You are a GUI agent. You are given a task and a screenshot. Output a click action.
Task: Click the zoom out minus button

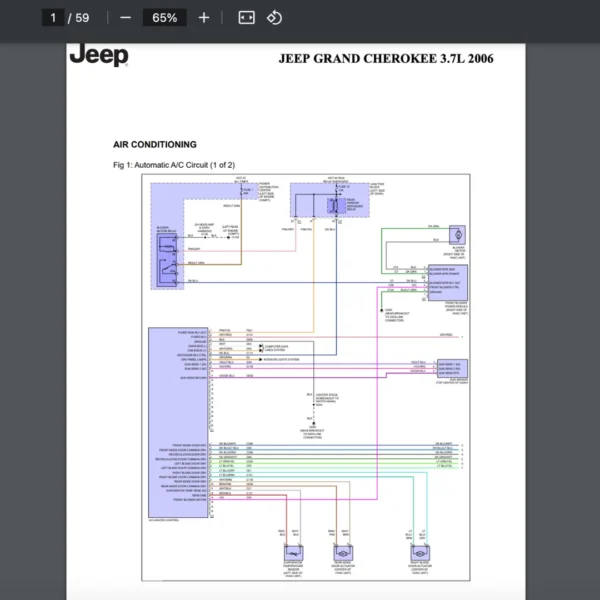[125, 18]
